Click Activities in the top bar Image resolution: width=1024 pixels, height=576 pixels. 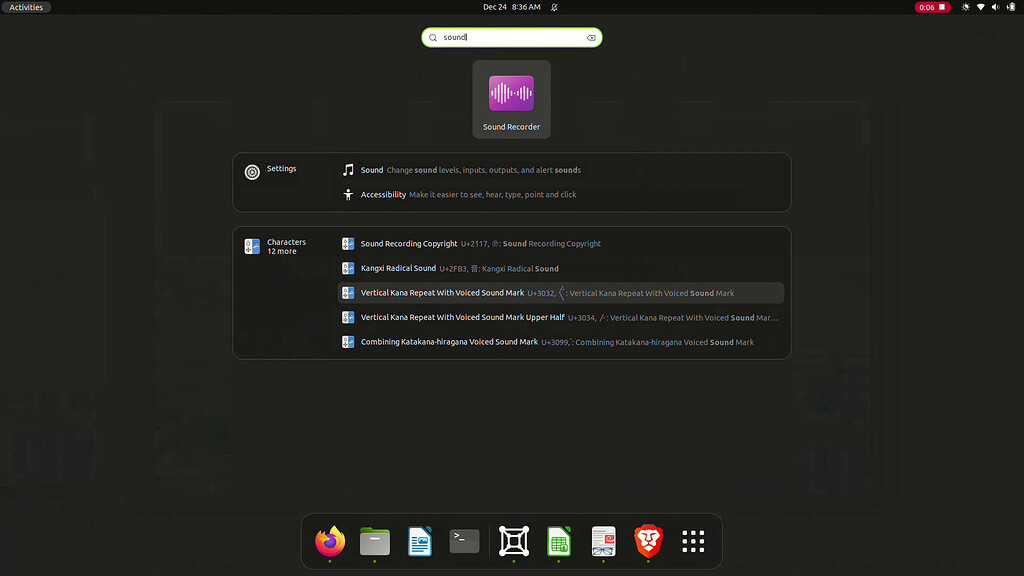(x=27, y=7)
